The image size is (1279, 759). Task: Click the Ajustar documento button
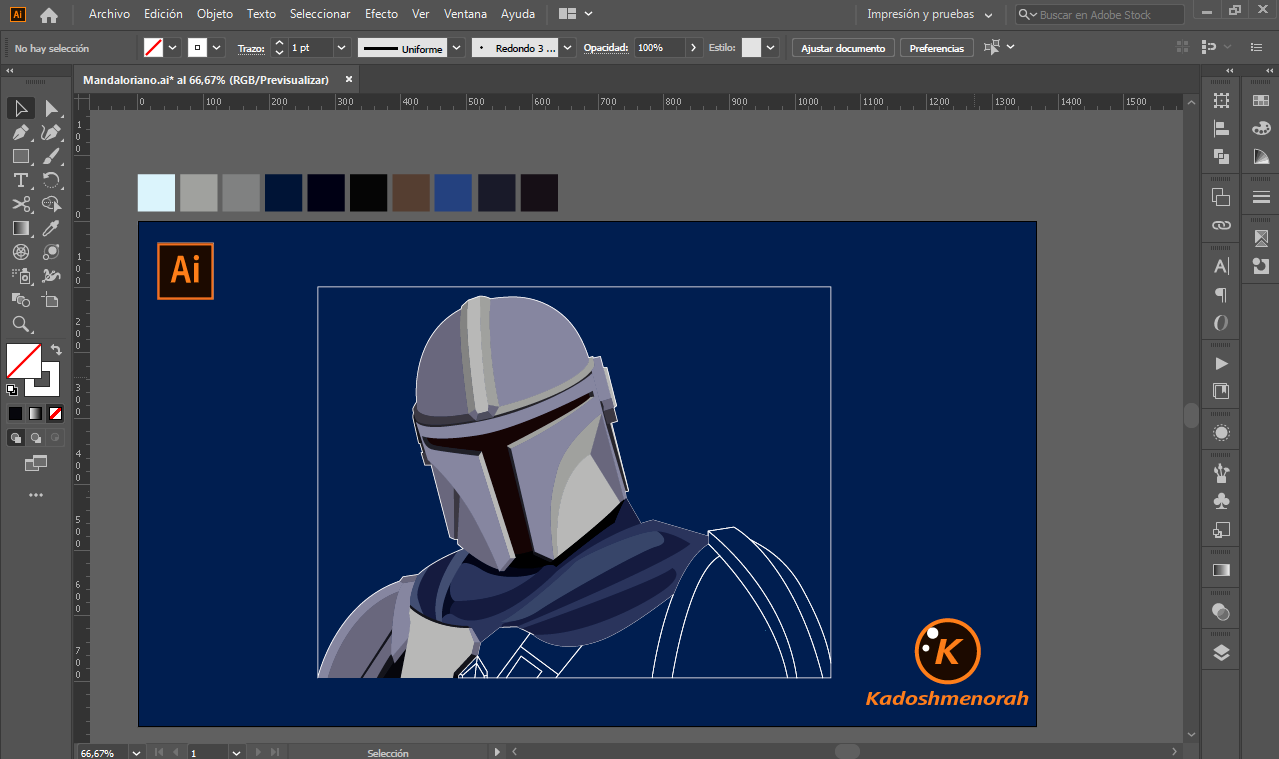click(843, 48)
